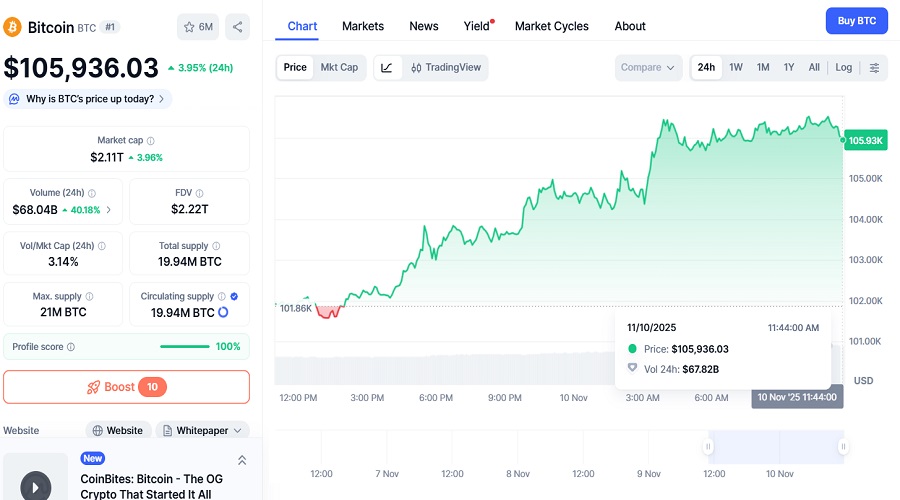900x500 pixels.
Task: Show FDV info icon
Action: pos(199,193)
